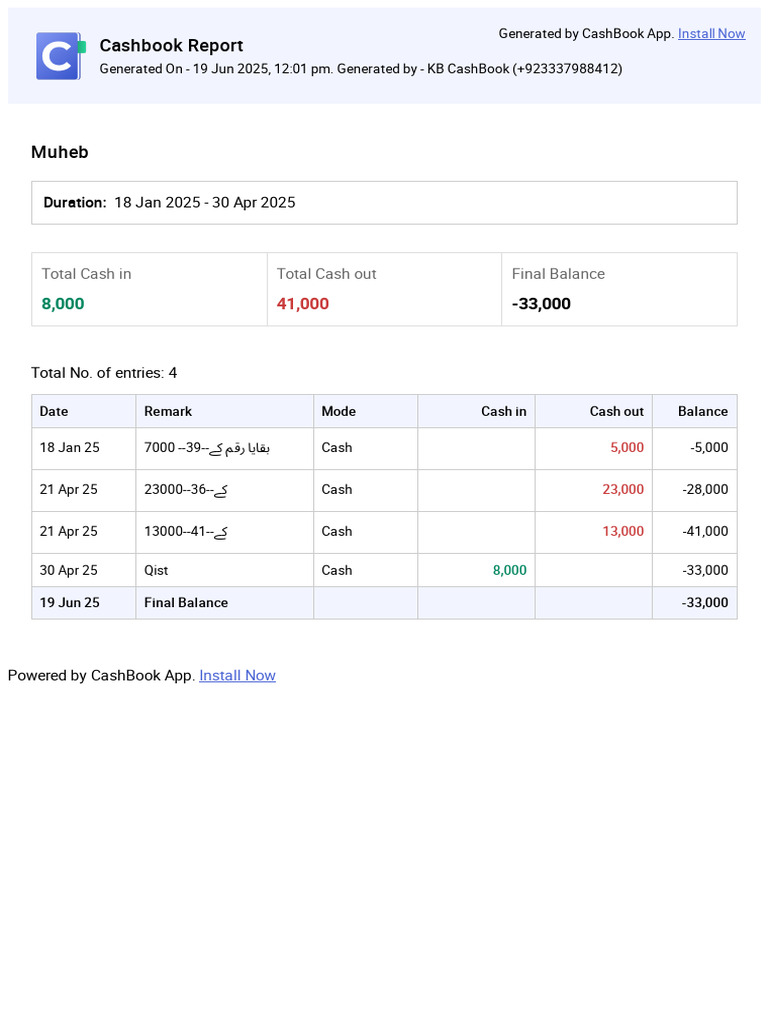Image resolution: width=768 pixels, height=1024 pixels.
Task: Click the Final Balance summary value -33,000
Action: coord(541,304)
